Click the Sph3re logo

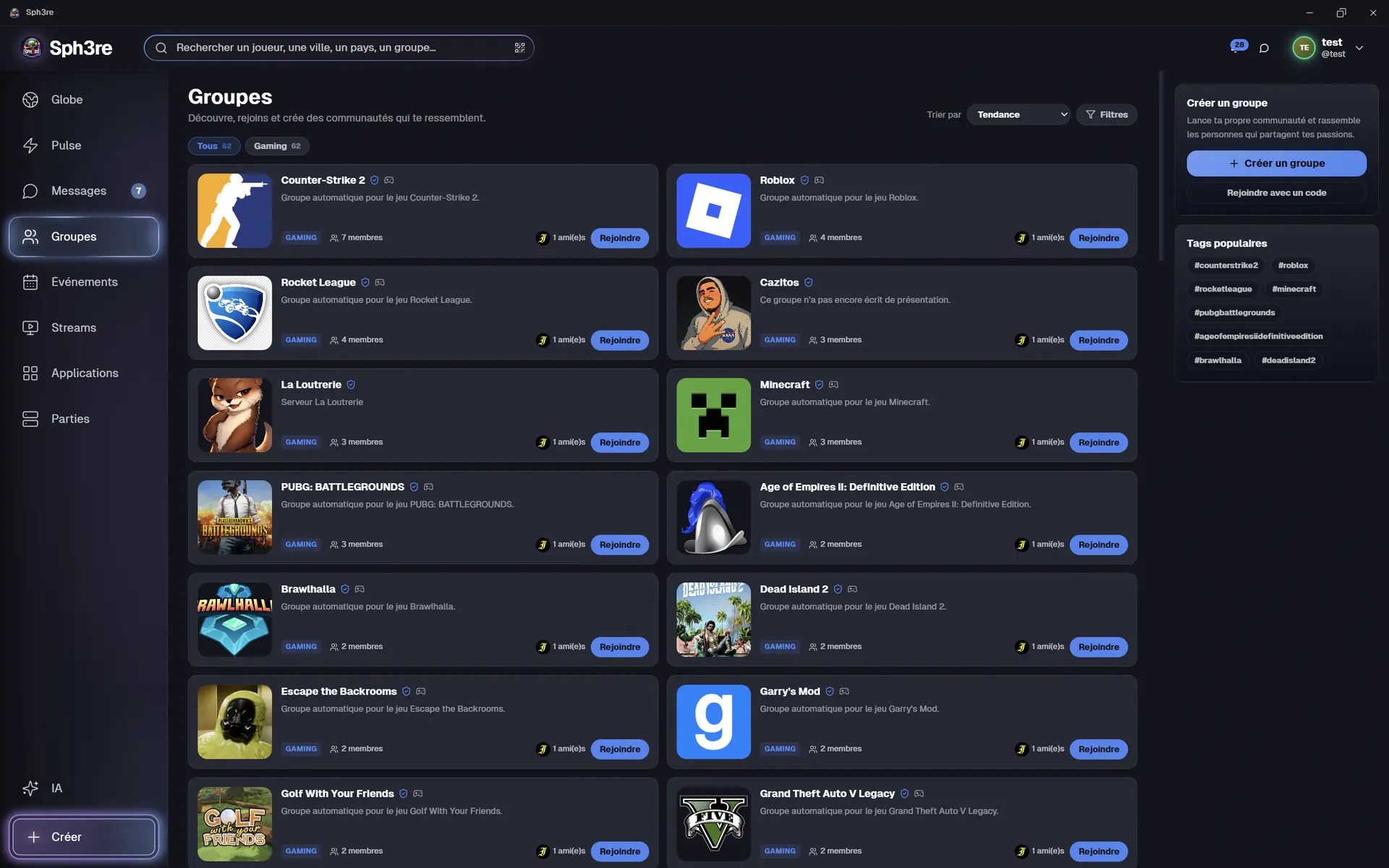click(x=67, y=48)
